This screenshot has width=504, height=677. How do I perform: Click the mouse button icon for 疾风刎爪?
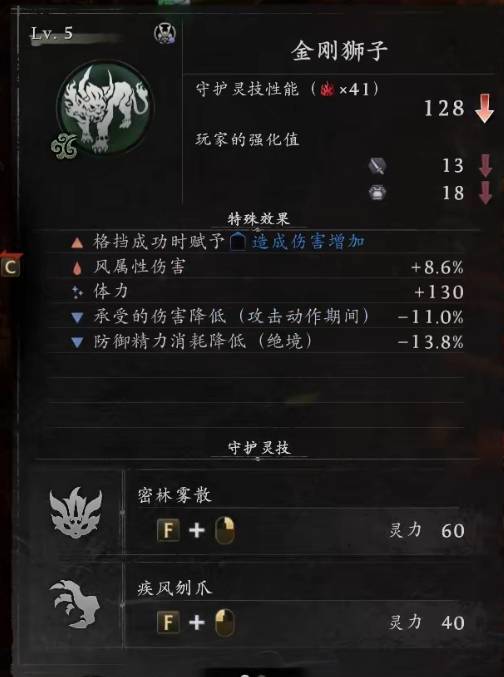[225, 622]
